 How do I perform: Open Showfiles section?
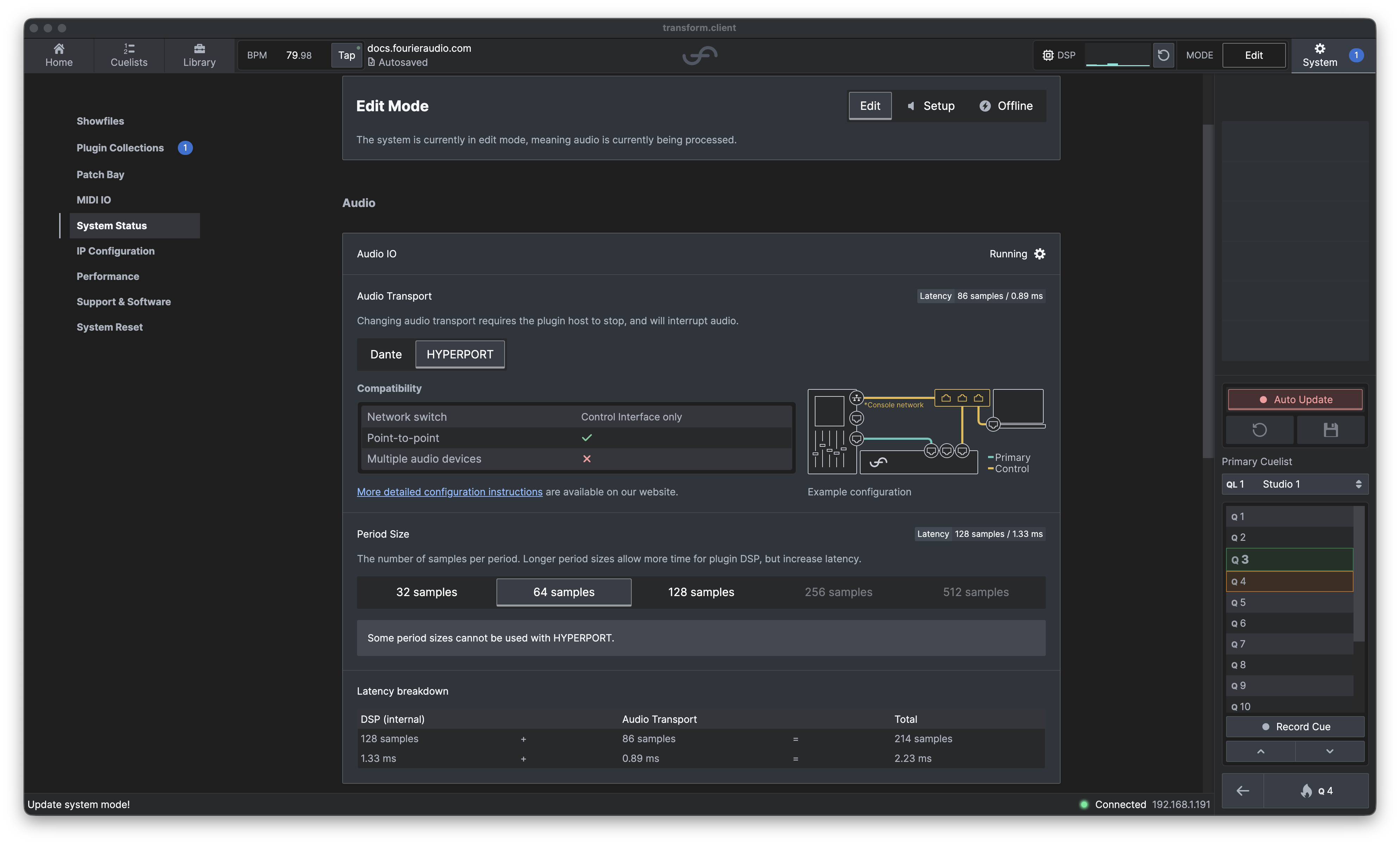[x=100, y=121]
